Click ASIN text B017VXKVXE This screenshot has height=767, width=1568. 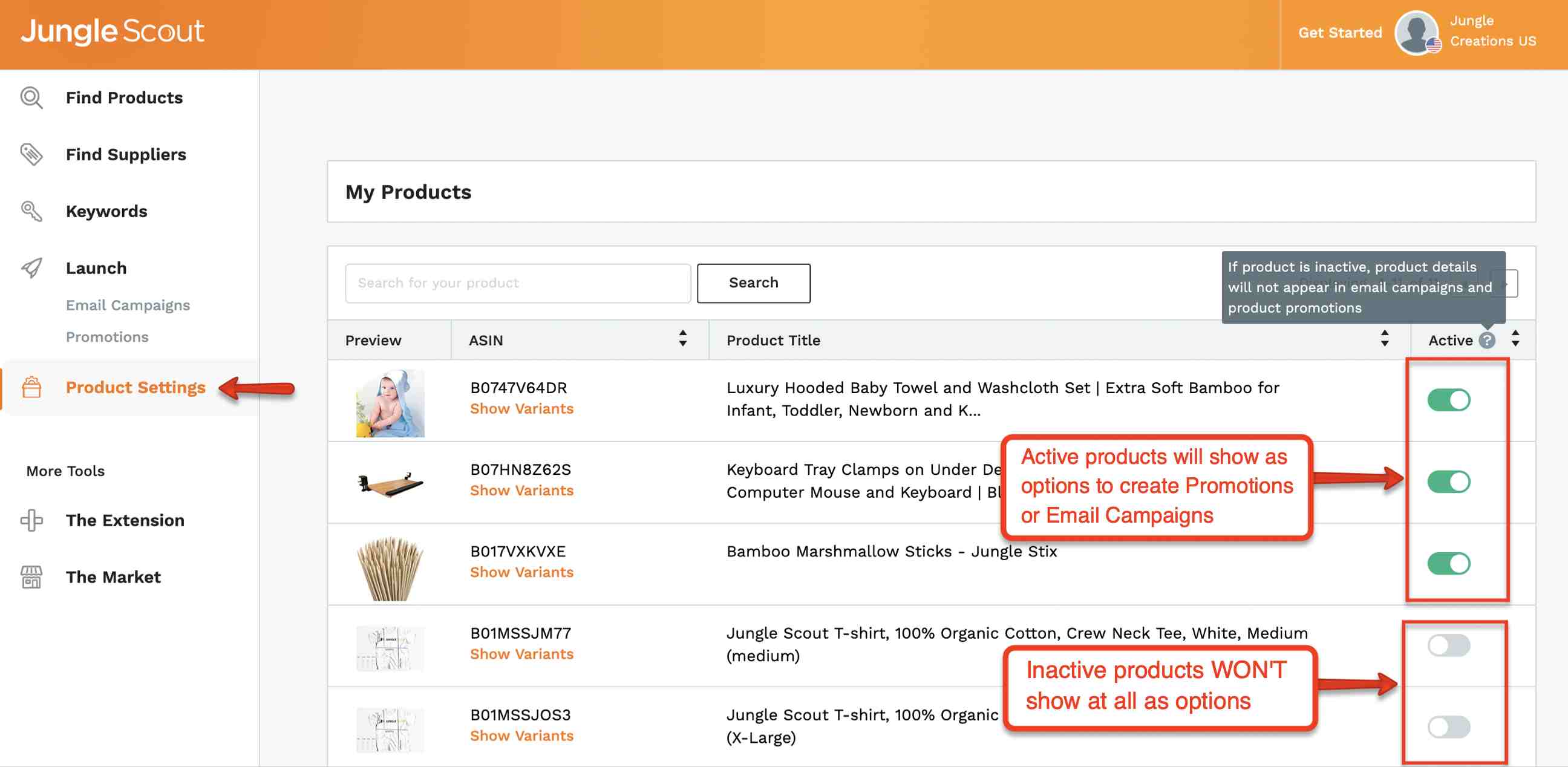[x=518, y=552]
